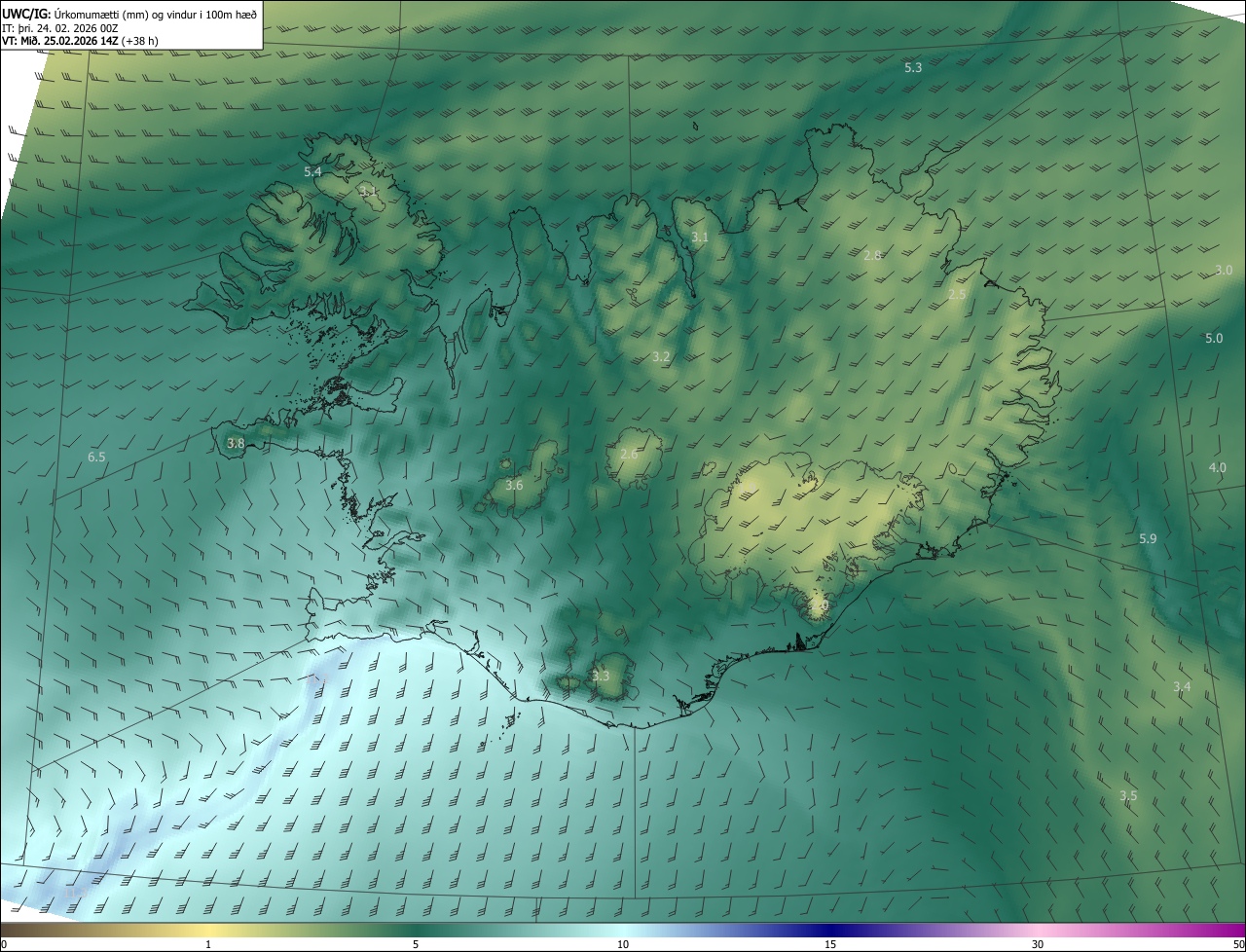Click the map value "2.5"

pos(957,294)
